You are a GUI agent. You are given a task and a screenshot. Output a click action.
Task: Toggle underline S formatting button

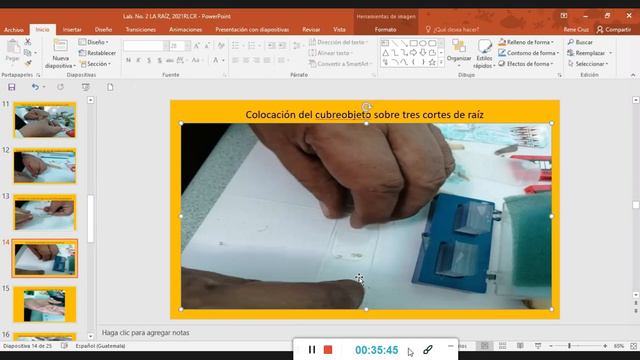click(x=149, y=60)
